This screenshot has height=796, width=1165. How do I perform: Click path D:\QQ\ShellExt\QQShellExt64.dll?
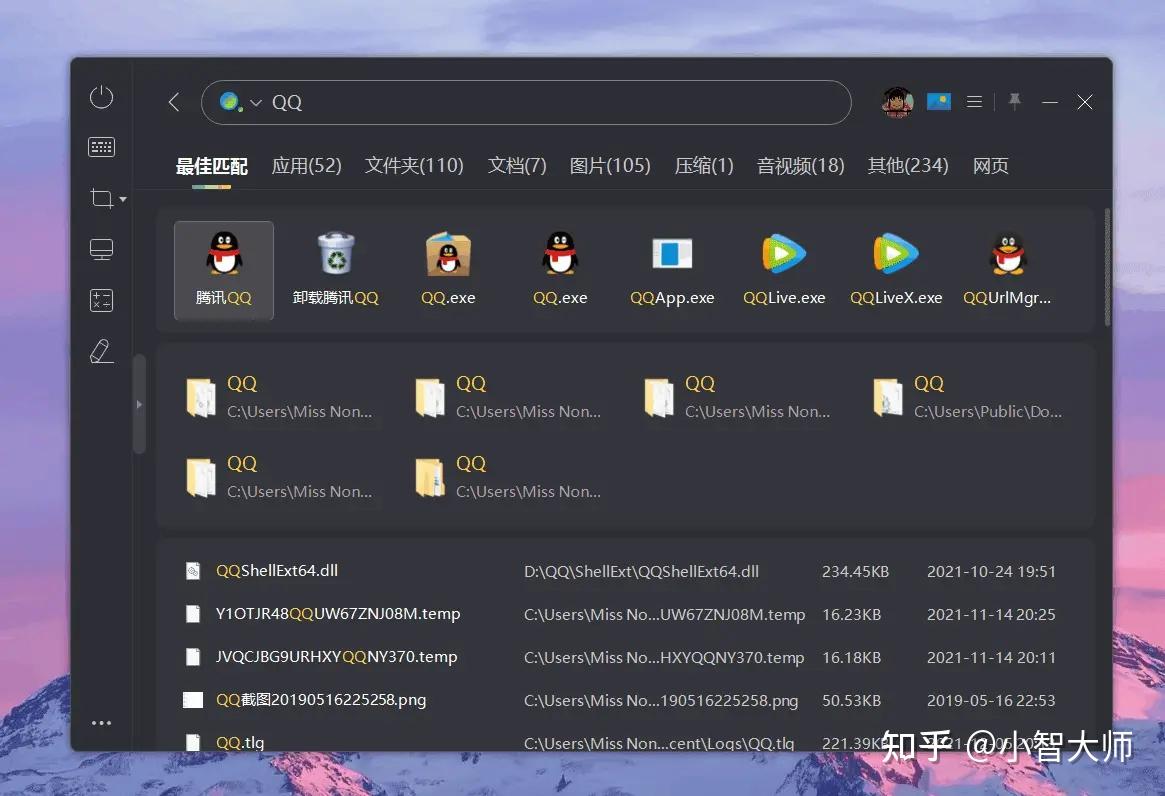(641, 572)
